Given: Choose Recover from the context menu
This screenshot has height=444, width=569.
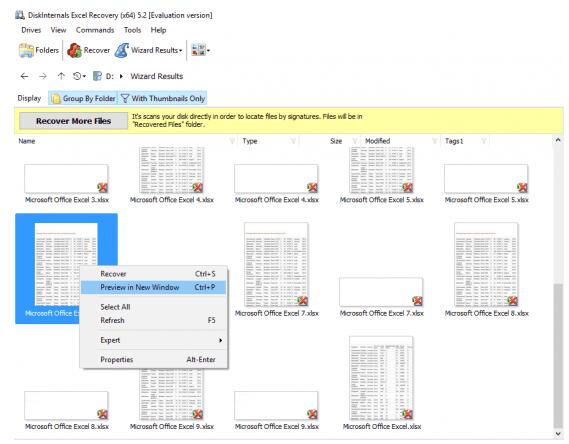Looking at the screenshot, I should [x=154, y=274].
